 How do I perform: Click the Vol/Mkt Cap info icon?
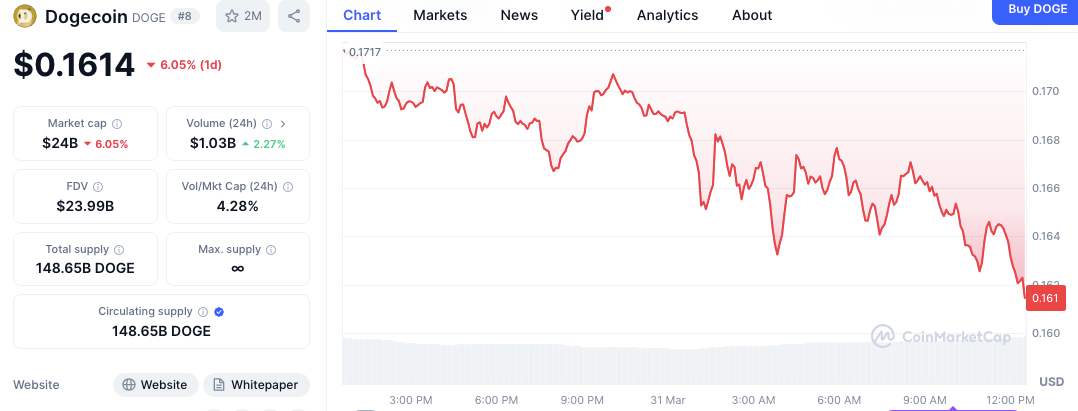click(x=289, y=187)
